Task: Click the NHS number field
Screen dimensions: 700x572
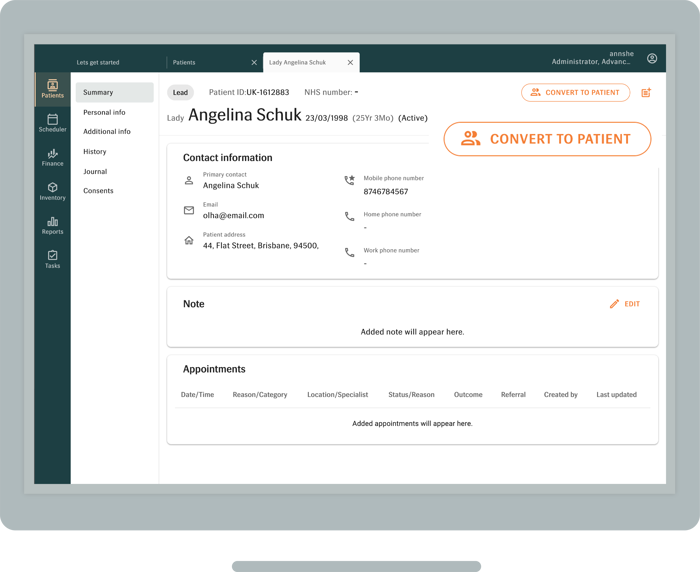Action: (331, 92)
